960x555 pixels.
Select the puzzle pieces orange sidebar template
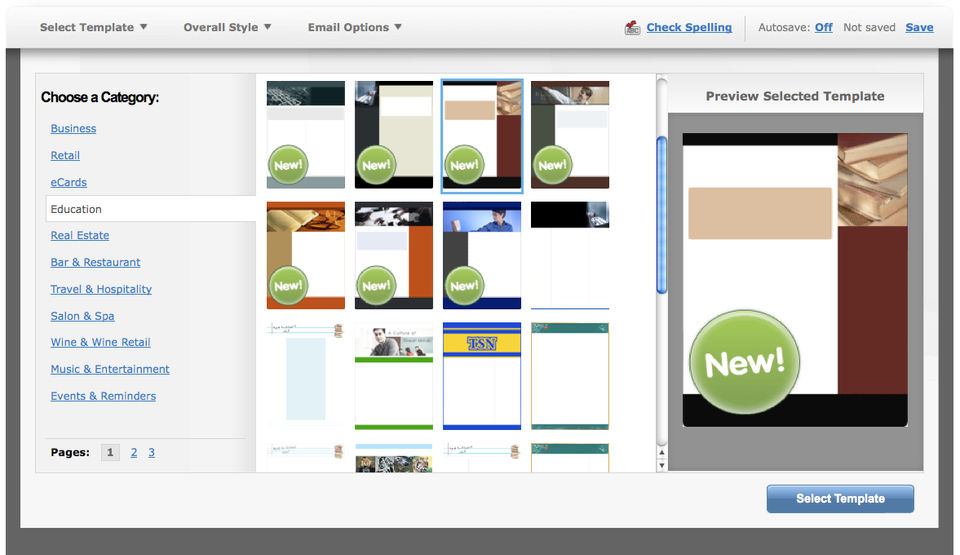pos(394,255)
